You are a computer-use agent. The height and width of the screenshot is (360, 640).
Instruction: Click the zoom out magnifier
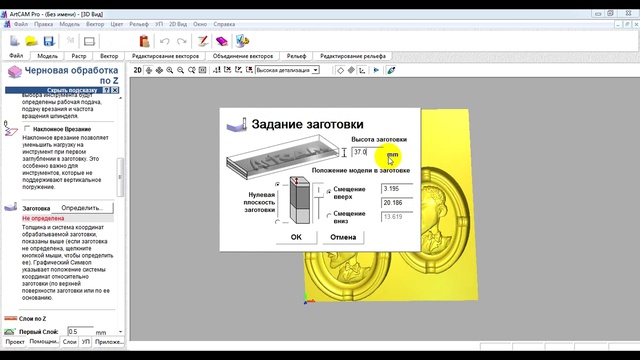pos(180,70)
